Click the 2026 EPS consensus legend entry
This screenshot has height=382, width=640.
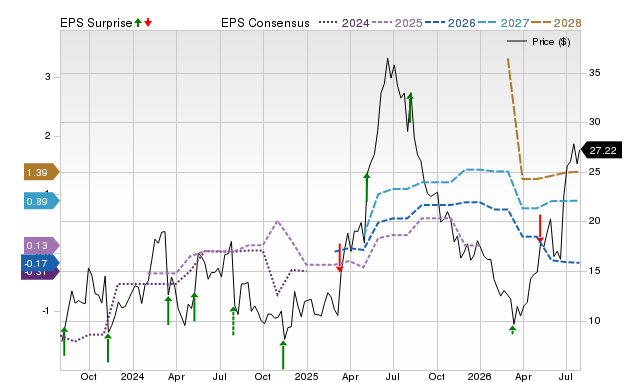[450, 23]
